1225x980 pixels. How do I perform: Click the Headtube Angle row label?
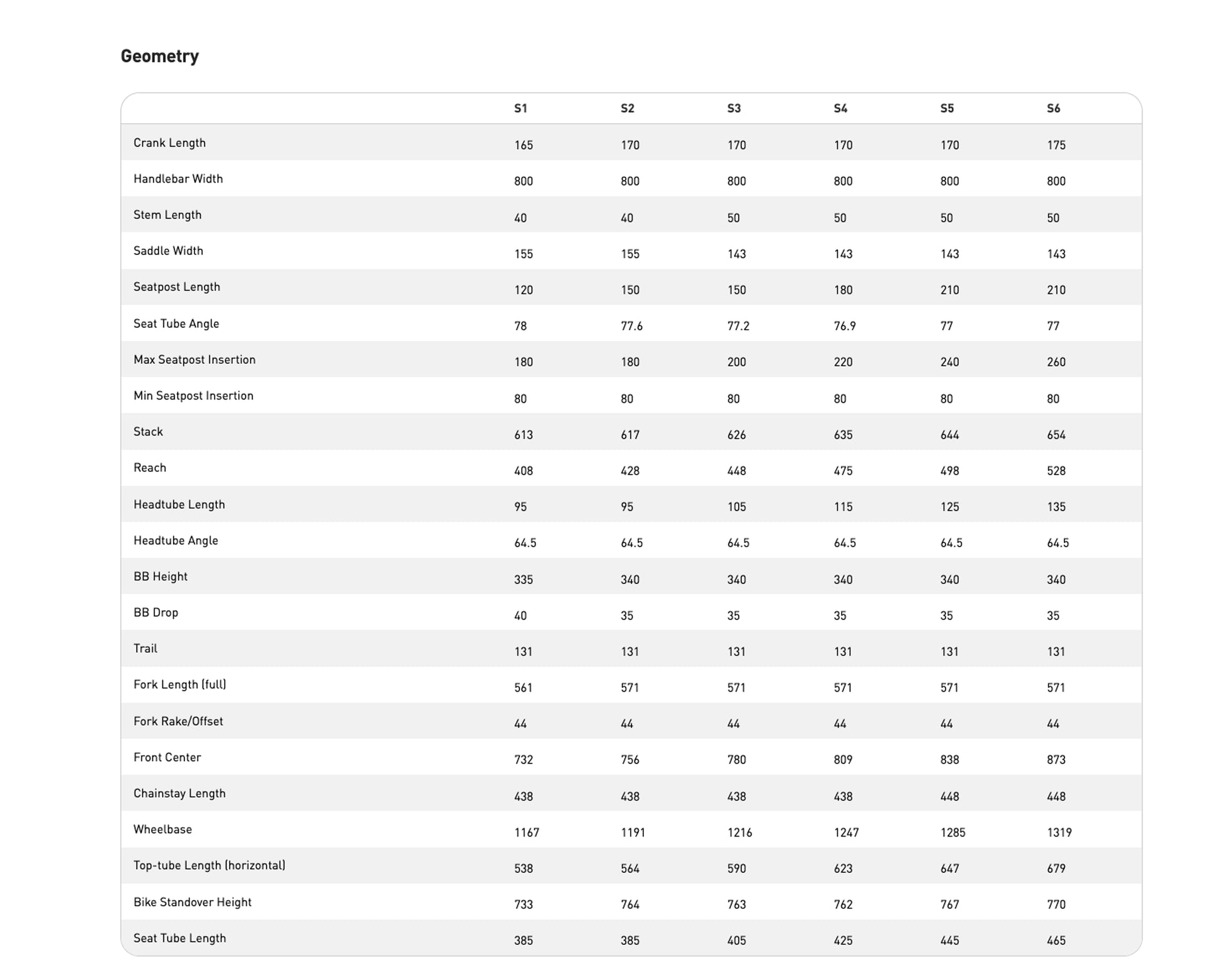tap(176, 541)
